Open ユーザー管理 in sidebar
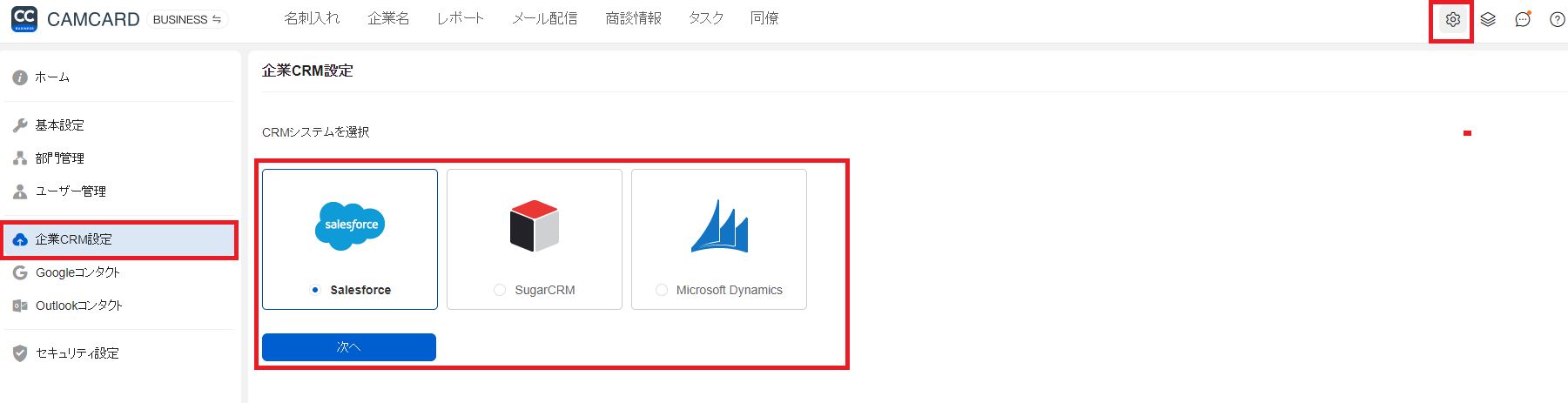Screen dimensions: 1568x403 (x=71, y=191)
